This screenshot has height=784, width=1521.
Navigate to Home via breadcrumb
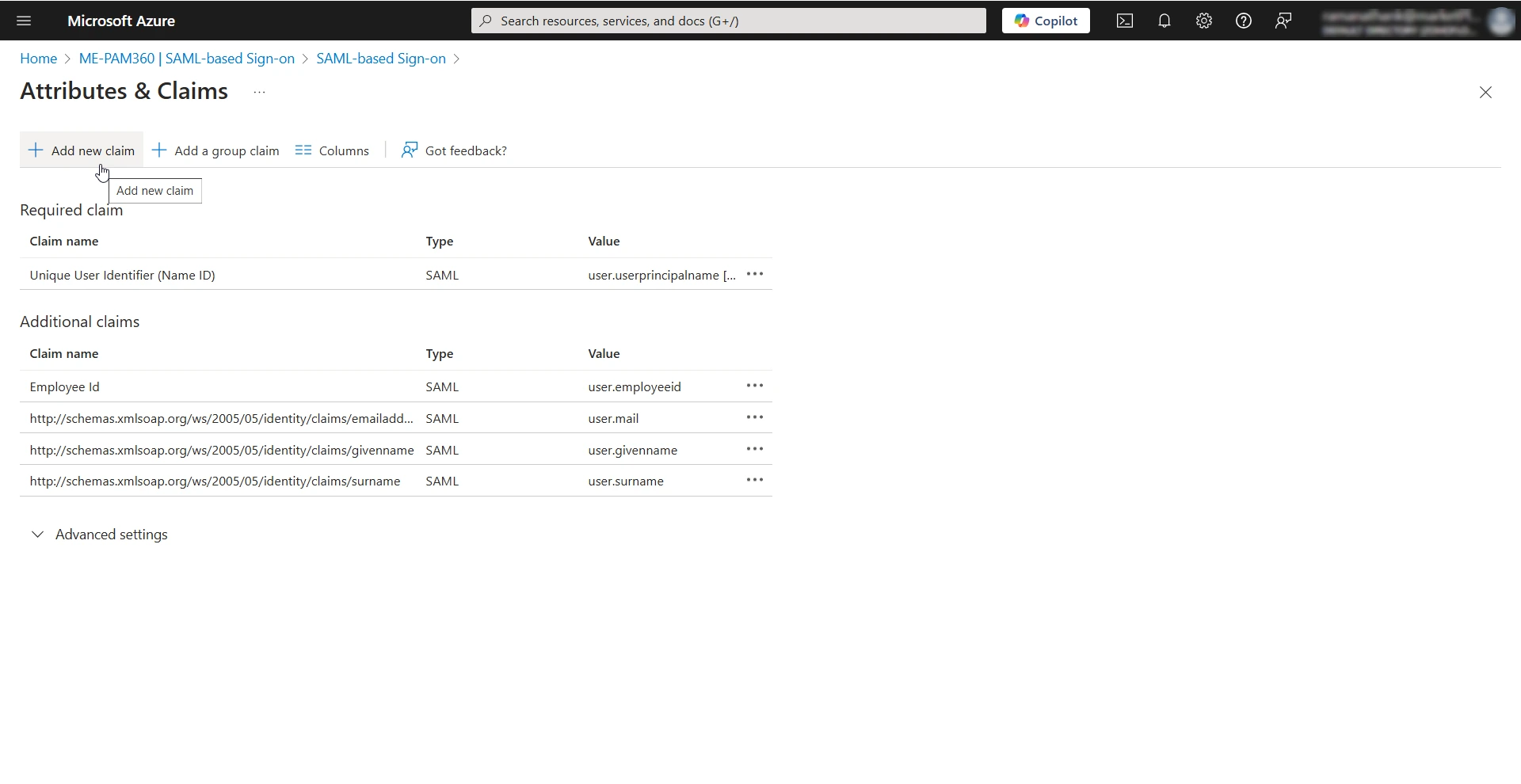pos(37,58)
